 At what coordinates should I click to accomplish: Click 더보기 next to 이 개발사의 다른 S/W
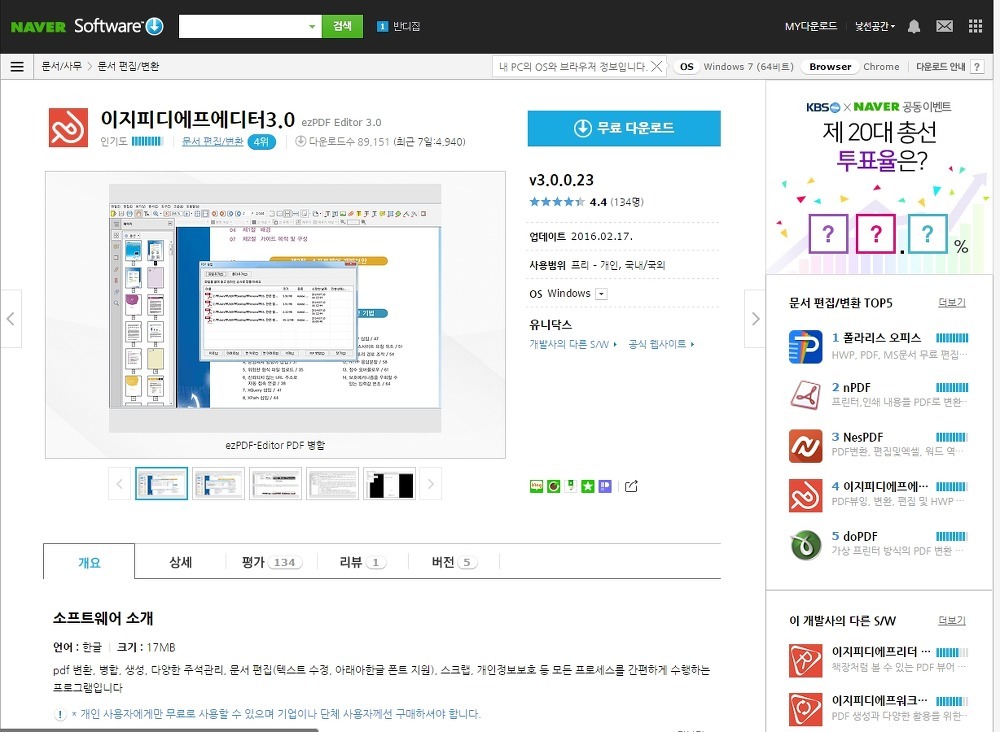pos(952,620)
